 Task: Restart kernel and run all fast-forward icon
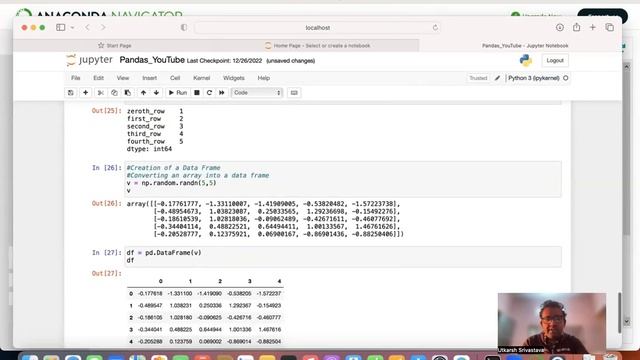(222, 93)
